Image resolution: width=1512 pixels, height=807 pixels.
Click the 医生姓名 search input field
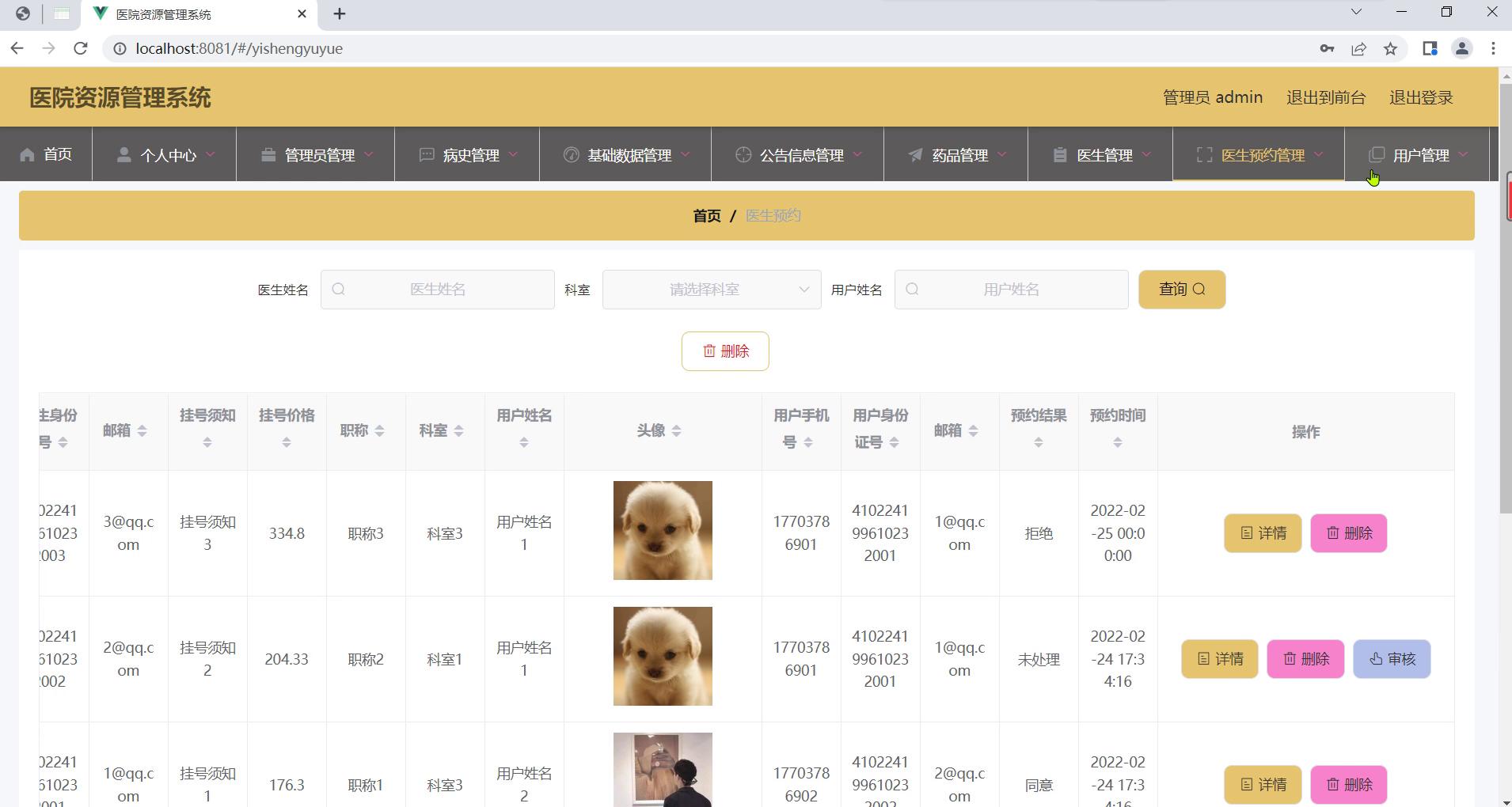coord(437,290)
